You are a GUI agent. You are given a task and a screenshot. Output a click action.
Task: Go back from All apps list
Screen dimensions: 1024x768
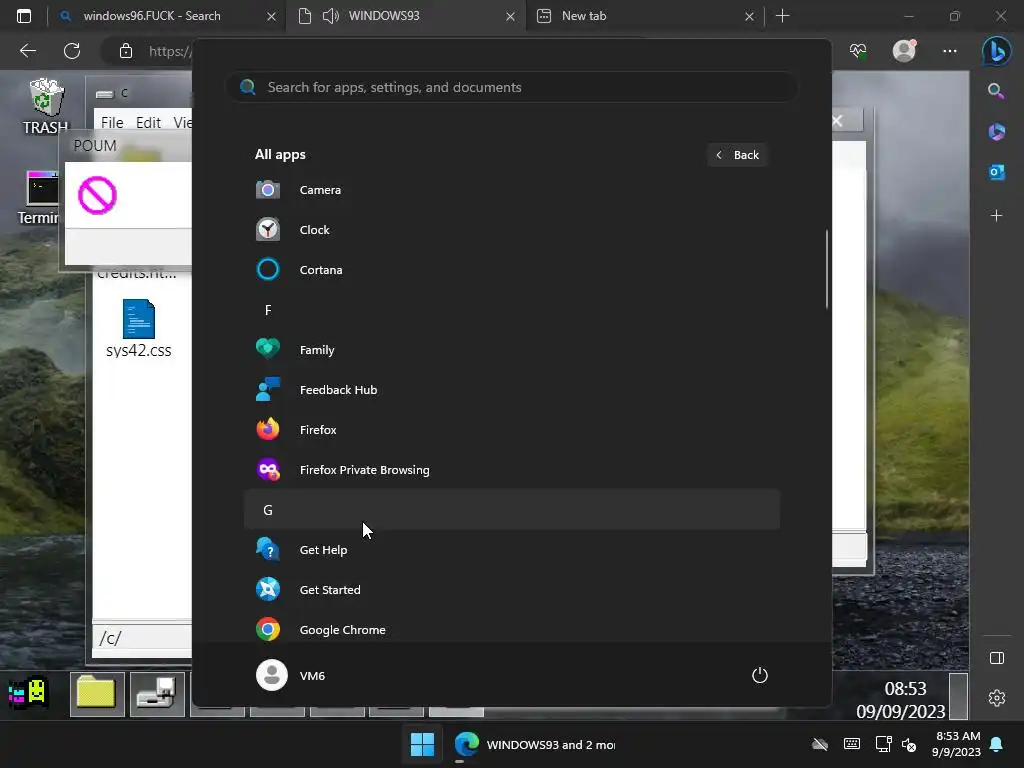pyautogui.click(x=737, y=155)
